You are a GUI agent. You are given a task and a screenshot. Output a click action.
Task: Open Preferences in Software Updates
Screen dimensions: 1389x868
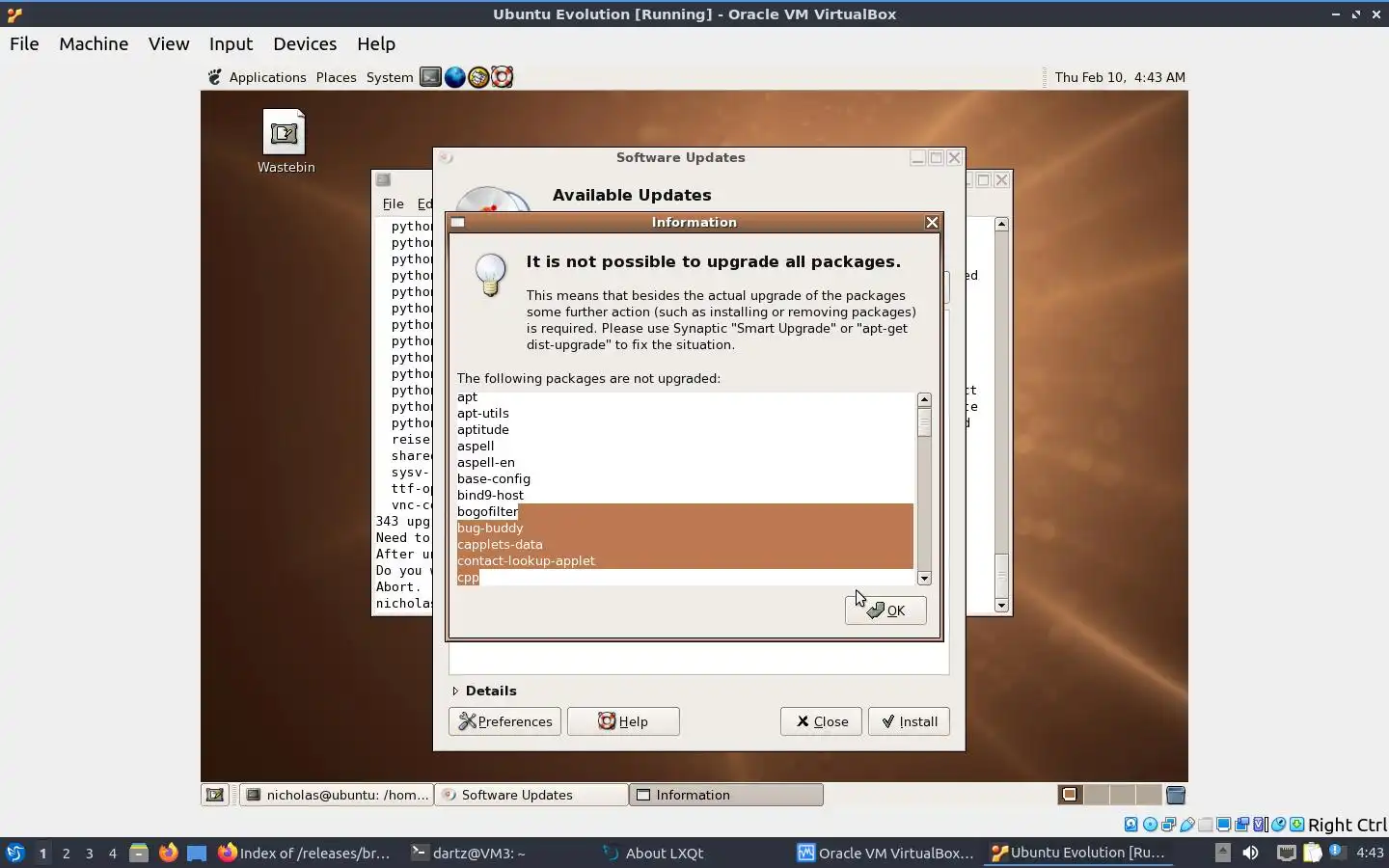click(504, 721)
